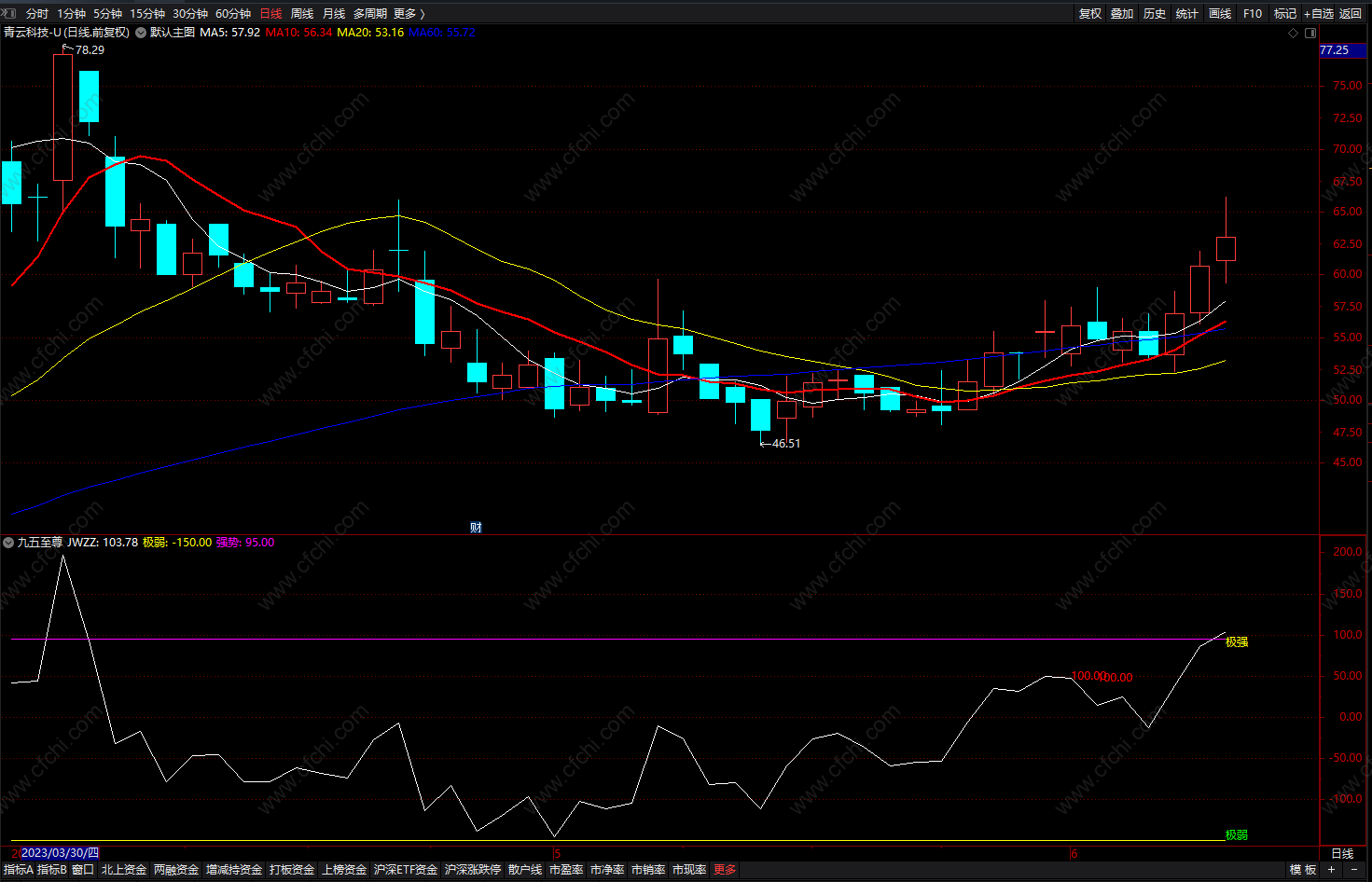This screenshot has height=882, width=1372.
Task: Select the 1分钟 period tab
Action: [x=72, y=13]
